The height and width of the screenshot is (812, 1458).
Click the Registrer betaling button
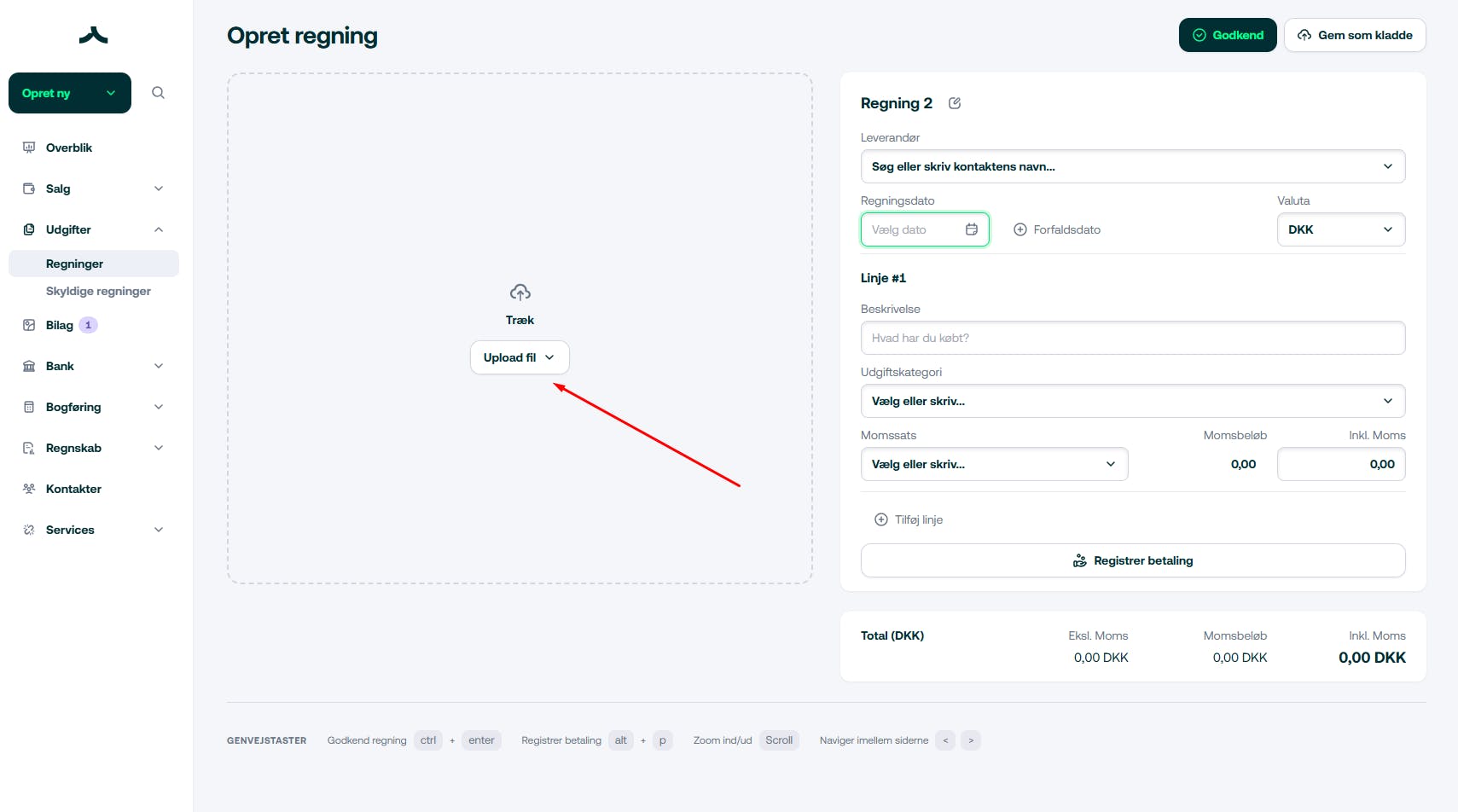[x=1132, y=560]
